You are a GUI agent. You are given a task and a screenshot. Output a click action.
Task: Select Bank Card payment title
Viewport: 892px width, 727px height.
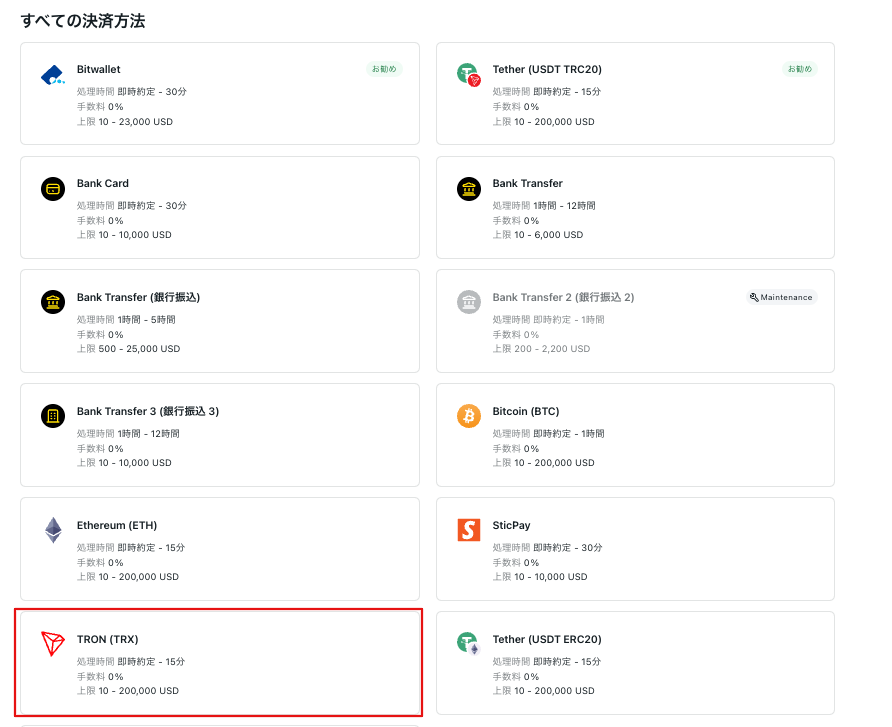[103, 183]
